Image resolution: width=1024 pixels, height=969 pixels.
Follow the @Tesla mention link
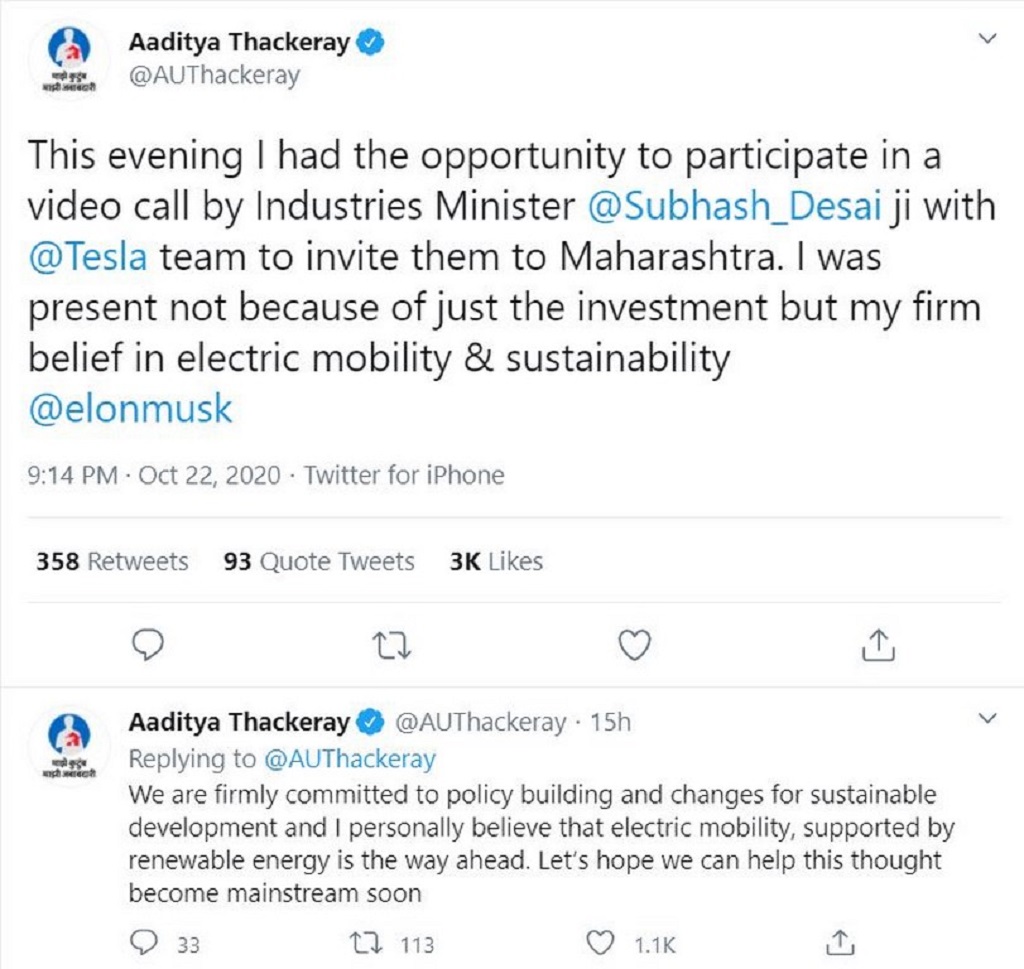pyautogui.click(x=88, y=257)
